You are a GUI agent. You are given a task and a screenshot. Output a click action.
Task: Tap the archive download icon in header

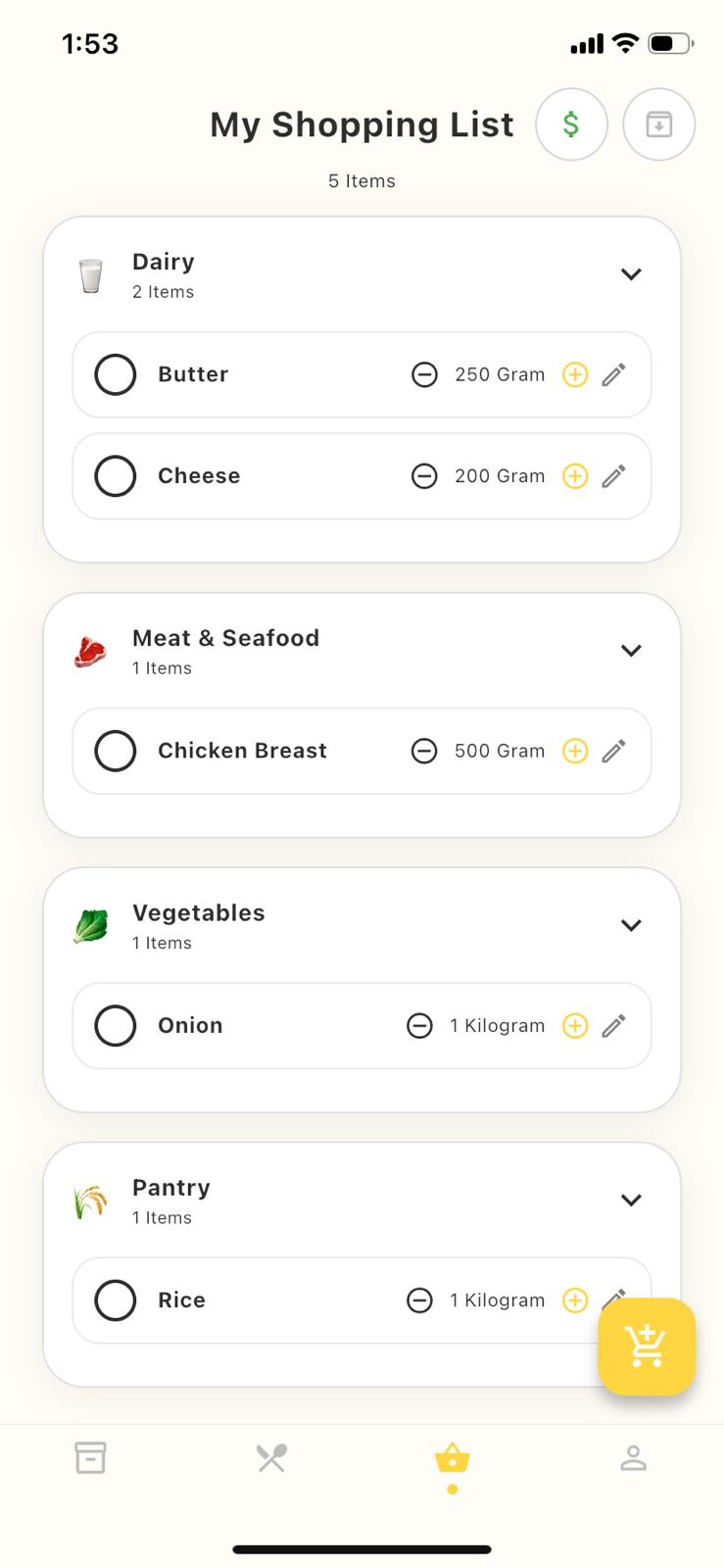click(658, 124)
